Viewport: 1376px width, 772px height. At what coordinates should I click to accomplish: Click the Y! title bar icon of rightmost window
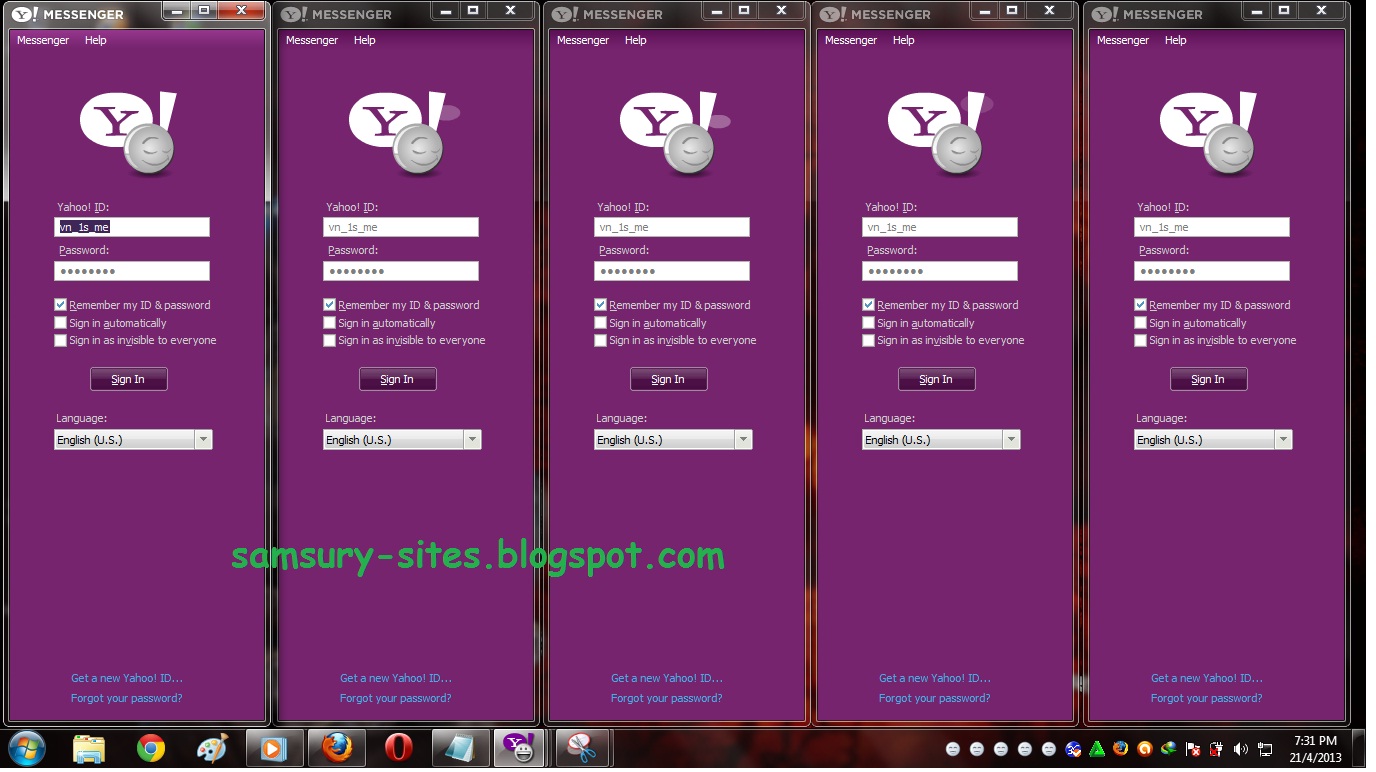[1105, 14]
